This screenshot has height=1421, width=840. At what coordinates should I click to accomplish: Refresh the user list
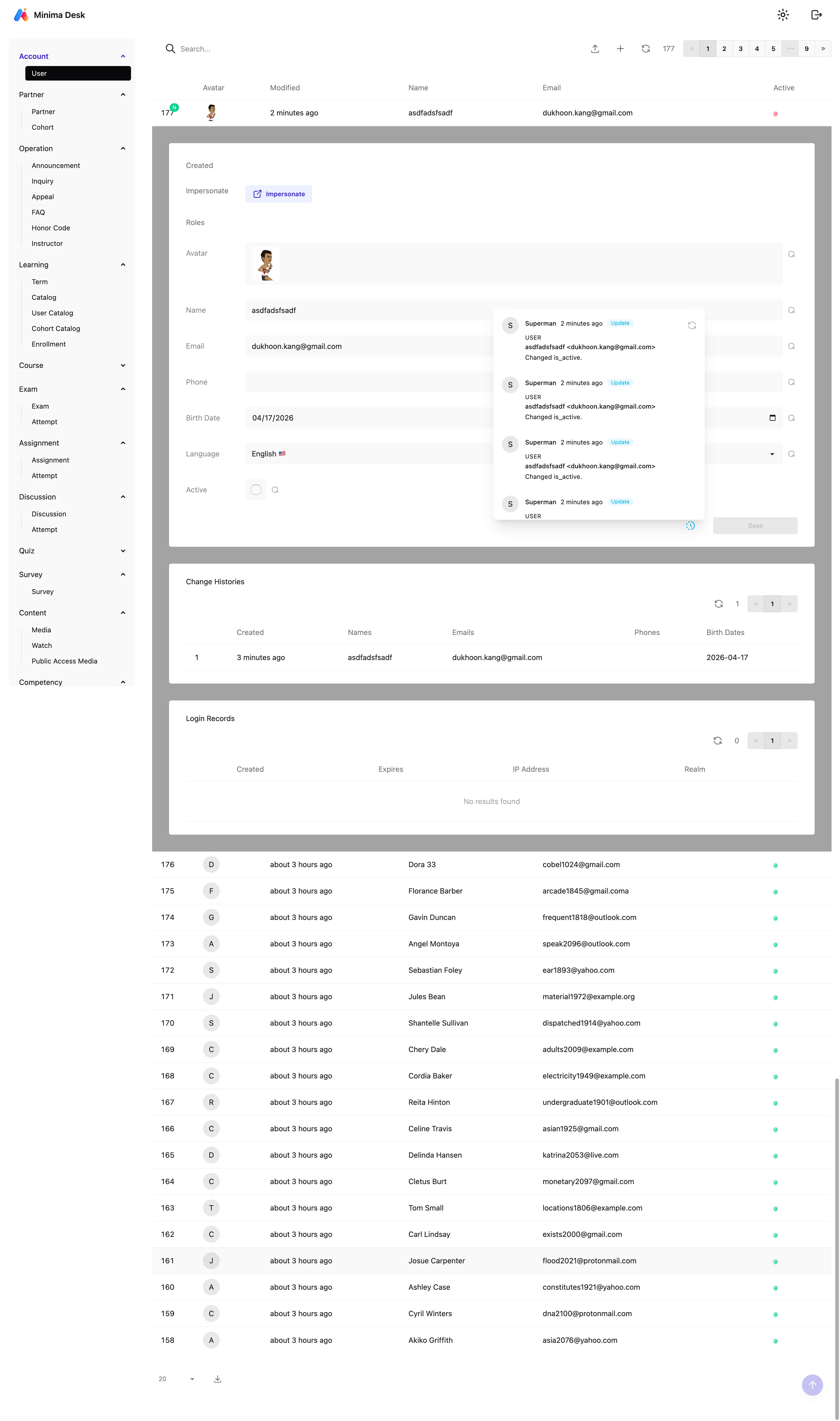click(x=645, y=49)
